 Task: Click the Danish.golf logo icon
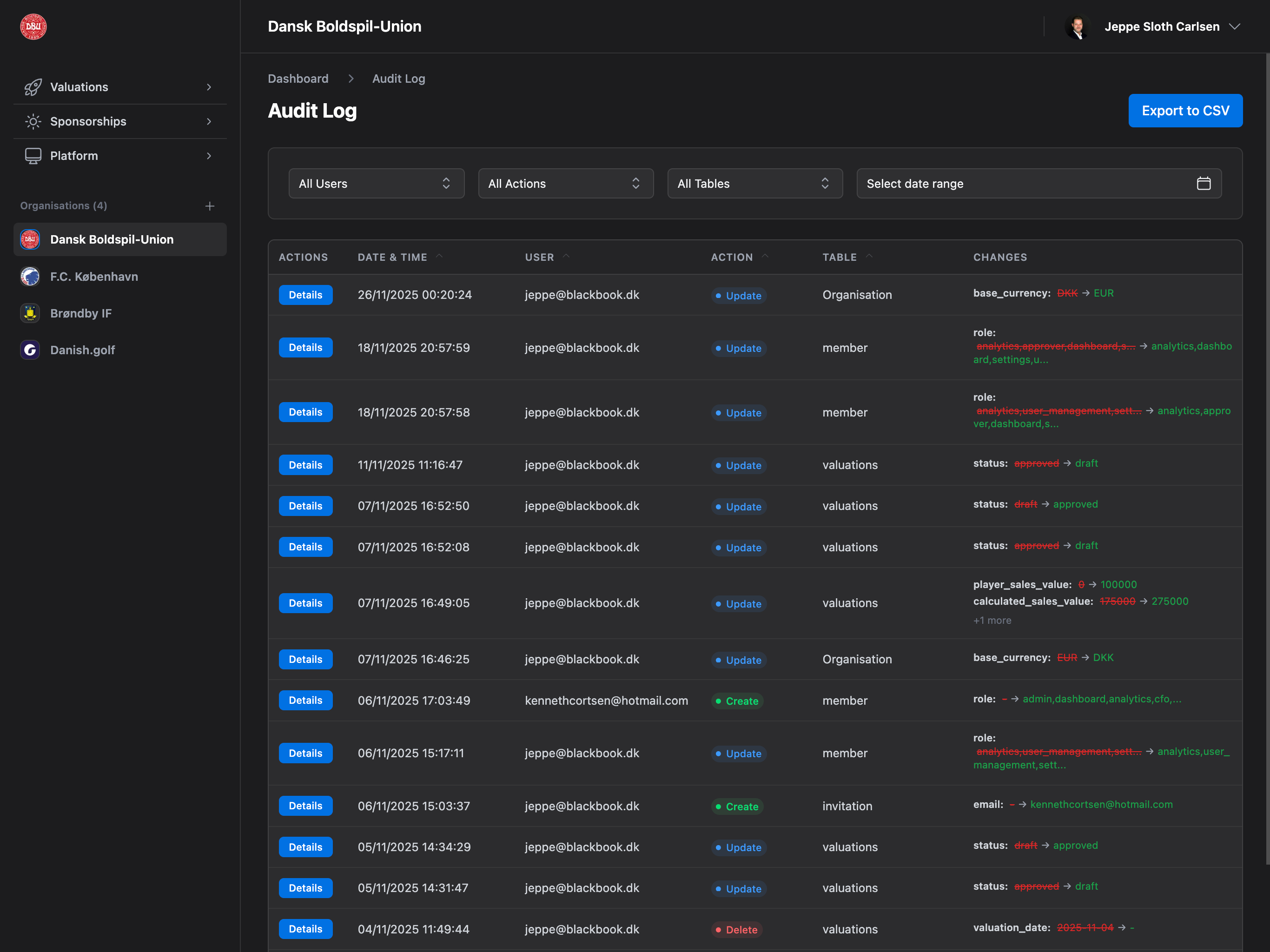tap(30, 350)
